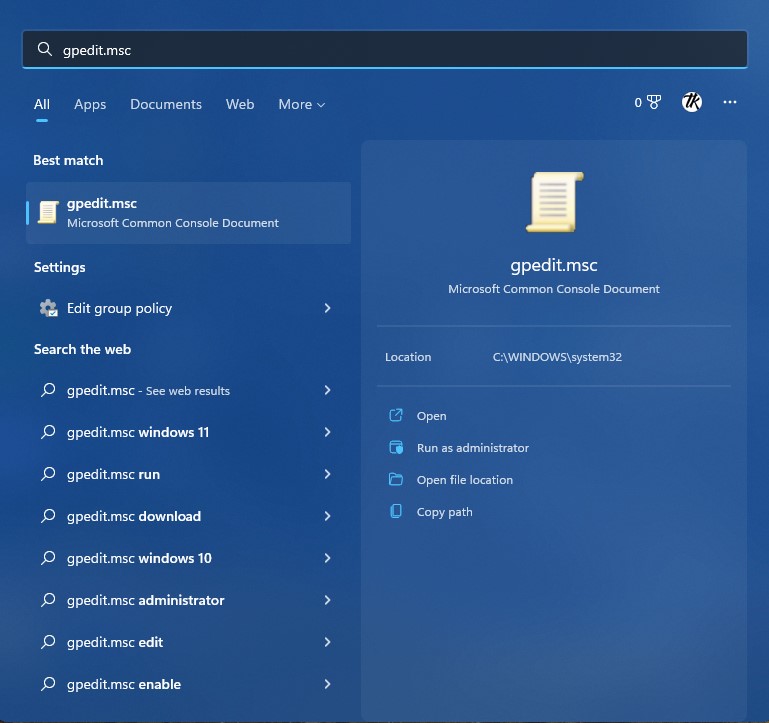Open the three-dot options menu

point(730,102)
